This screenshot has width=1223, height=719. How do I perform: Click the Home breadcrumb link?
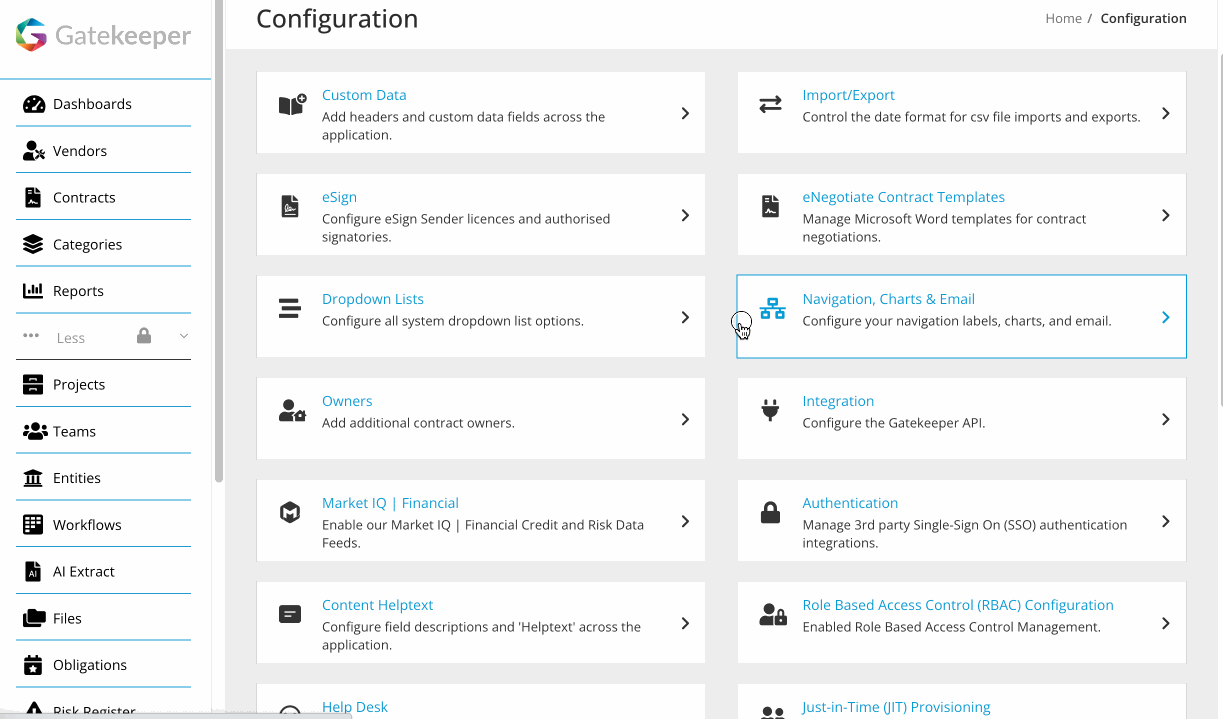[x=1063, y=18]
